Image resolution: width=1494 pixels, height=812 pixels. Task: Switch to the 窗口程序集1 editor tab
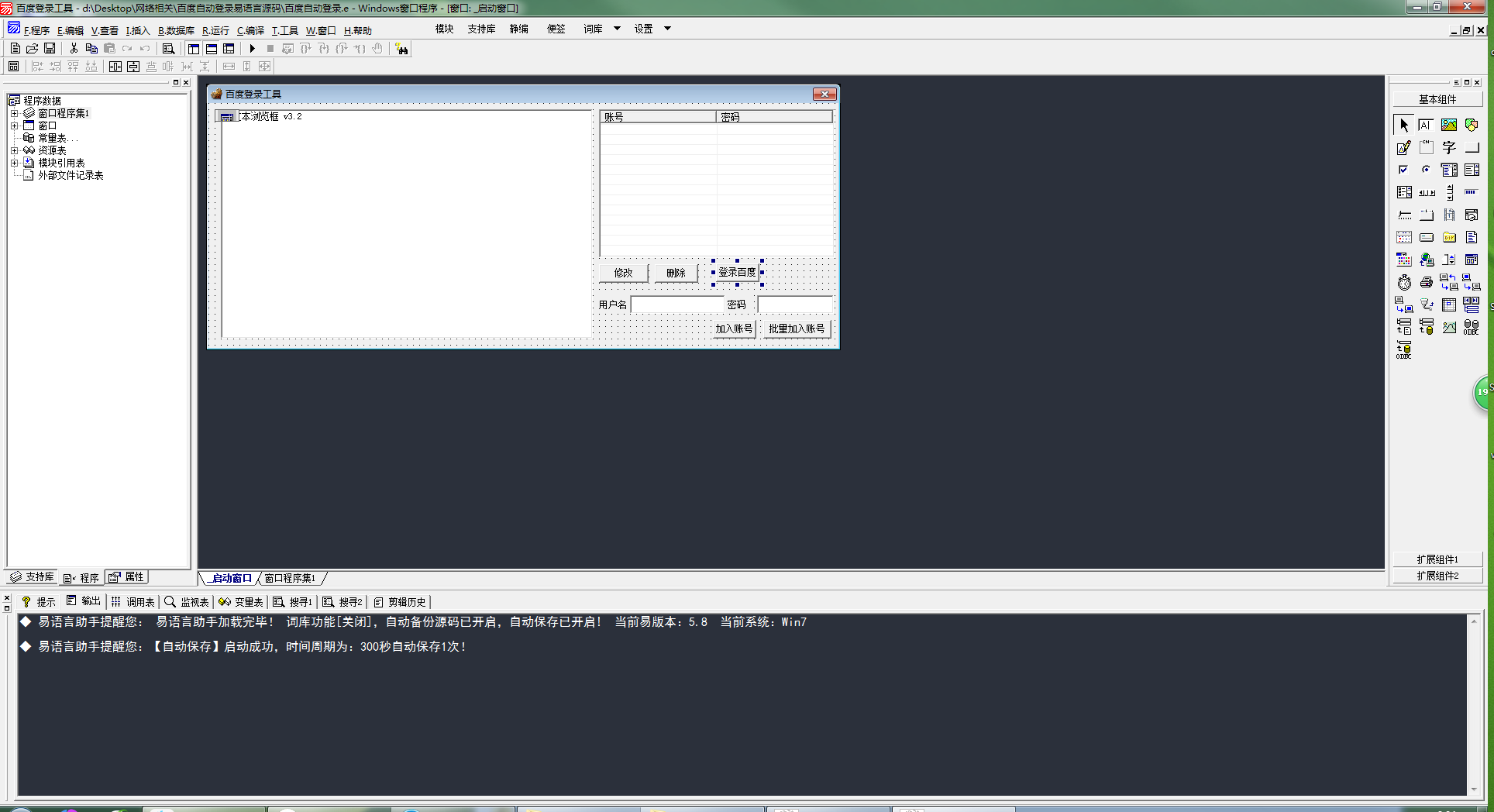tap(290, 578)
